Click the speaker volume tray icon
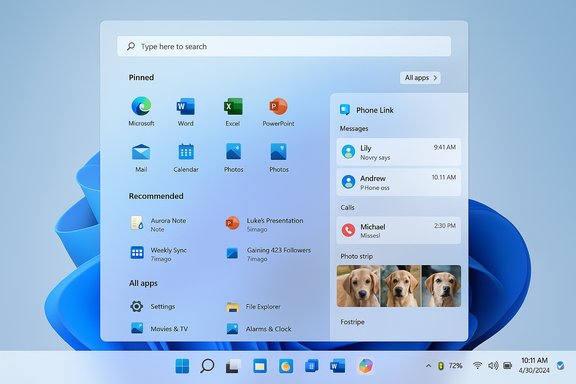576x384 pixels. [x=493, y=366]
